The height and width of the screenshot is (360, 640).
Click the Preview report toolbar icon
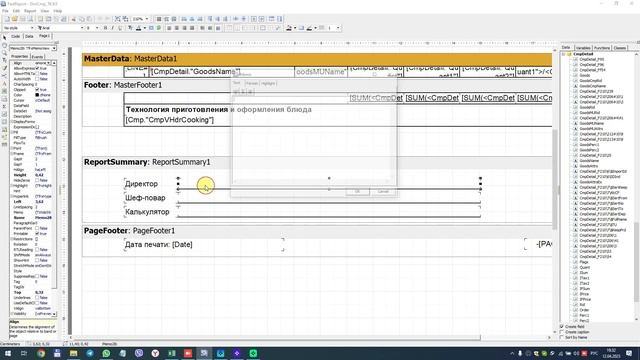[x=30, y=19]
